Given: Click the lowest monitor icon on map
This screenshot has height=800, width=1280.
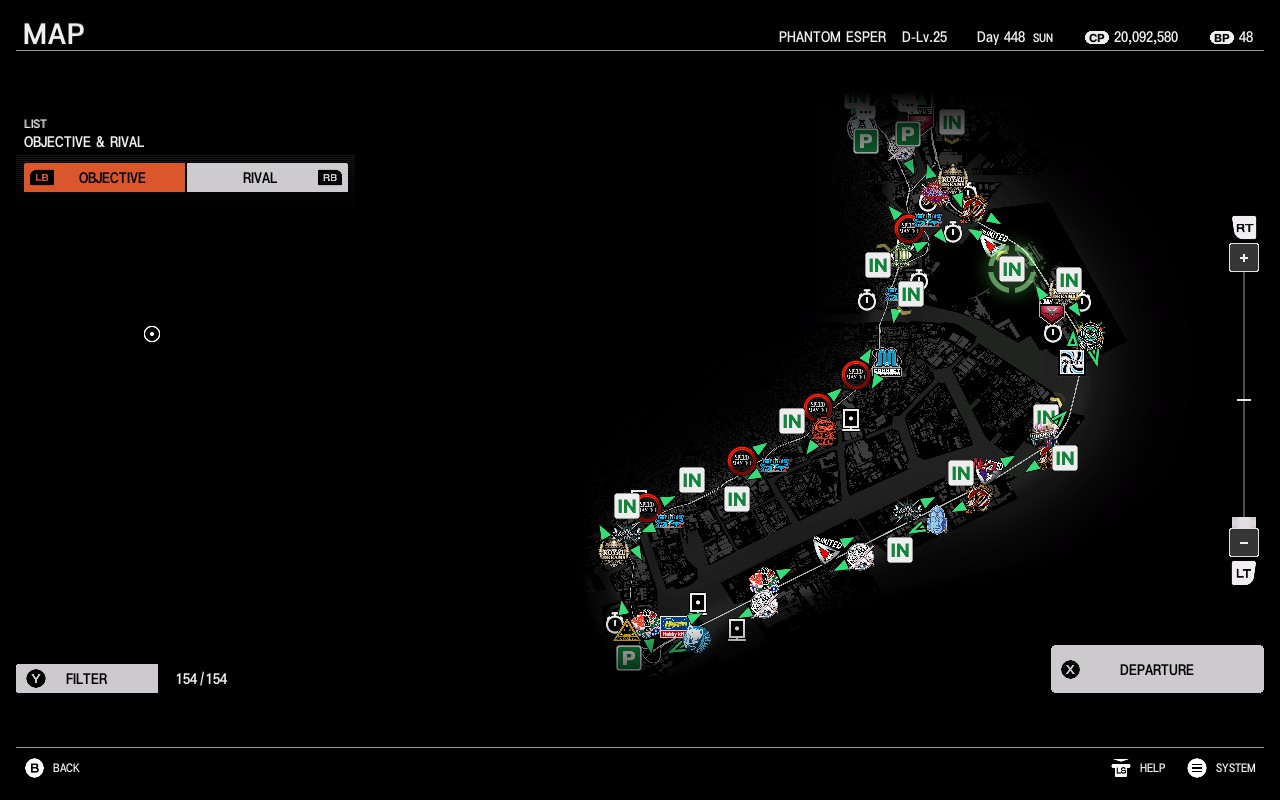Looking at the screenshot, I should click(x=737, y=630).
